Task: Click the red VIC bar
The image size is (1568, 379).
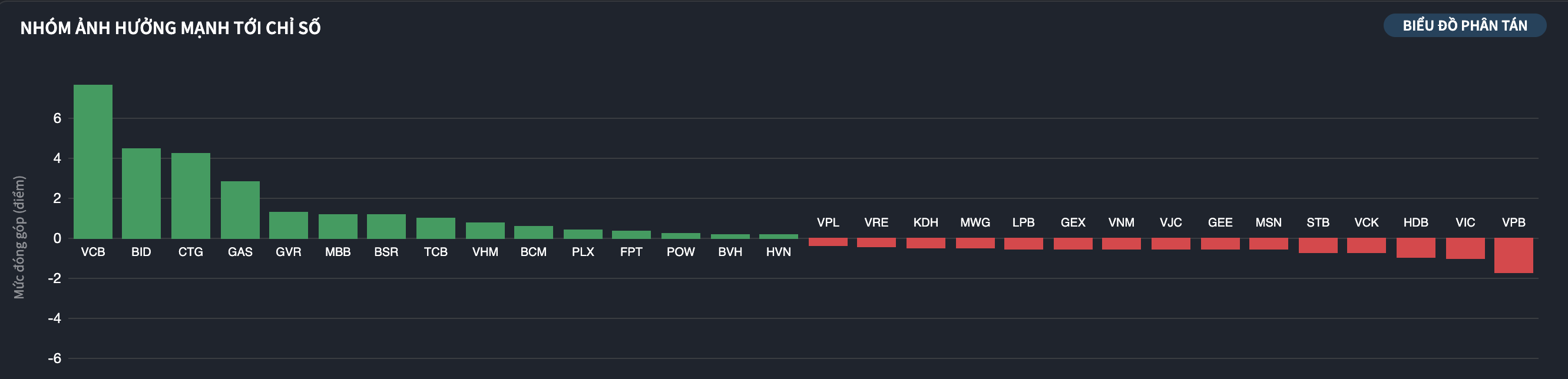Action: click(1465, 248)
